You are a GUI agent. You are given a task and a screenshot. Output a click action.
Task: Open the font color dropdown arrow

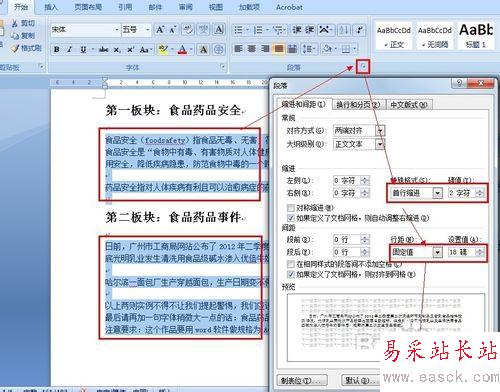coord(191,49)
